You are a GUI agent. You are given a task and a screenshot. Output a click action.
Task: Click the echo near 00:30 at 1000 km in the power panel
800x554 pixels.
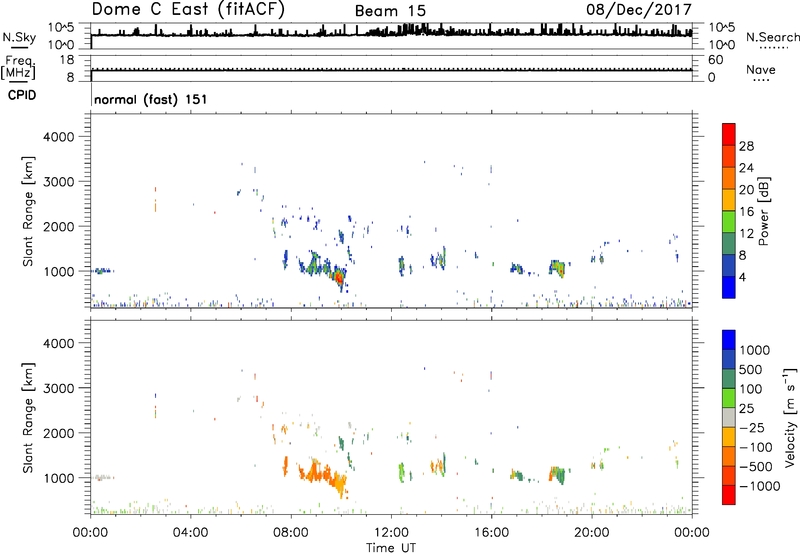103,271
